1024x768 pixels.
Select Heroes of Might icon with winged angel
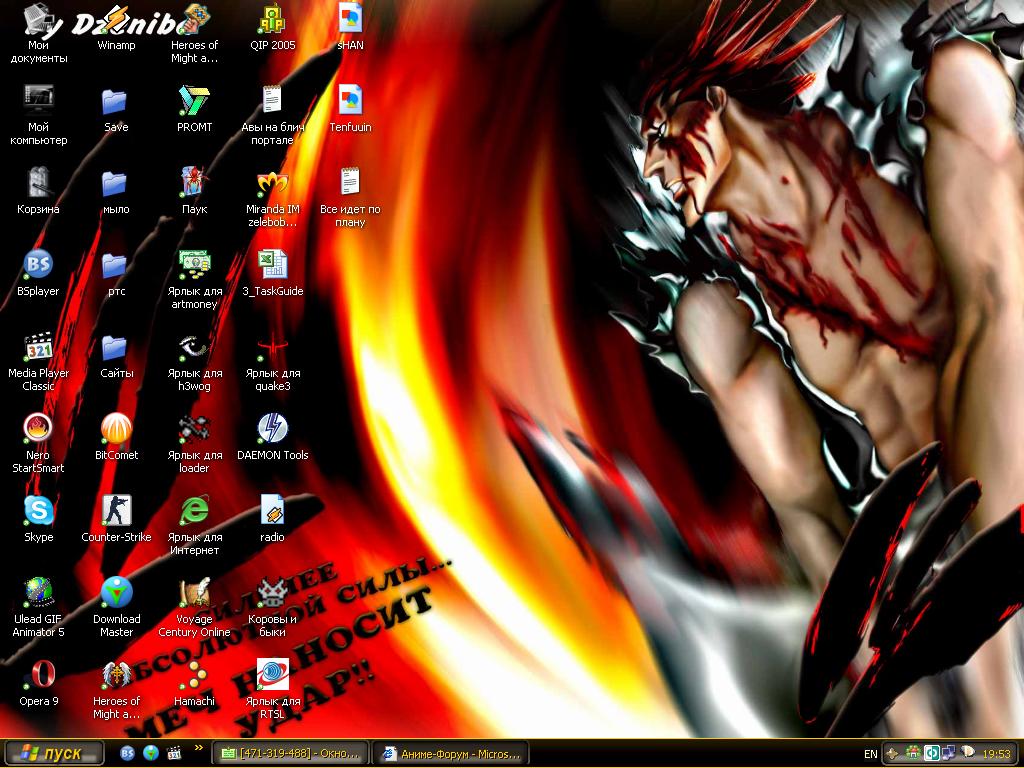(116, 690)
